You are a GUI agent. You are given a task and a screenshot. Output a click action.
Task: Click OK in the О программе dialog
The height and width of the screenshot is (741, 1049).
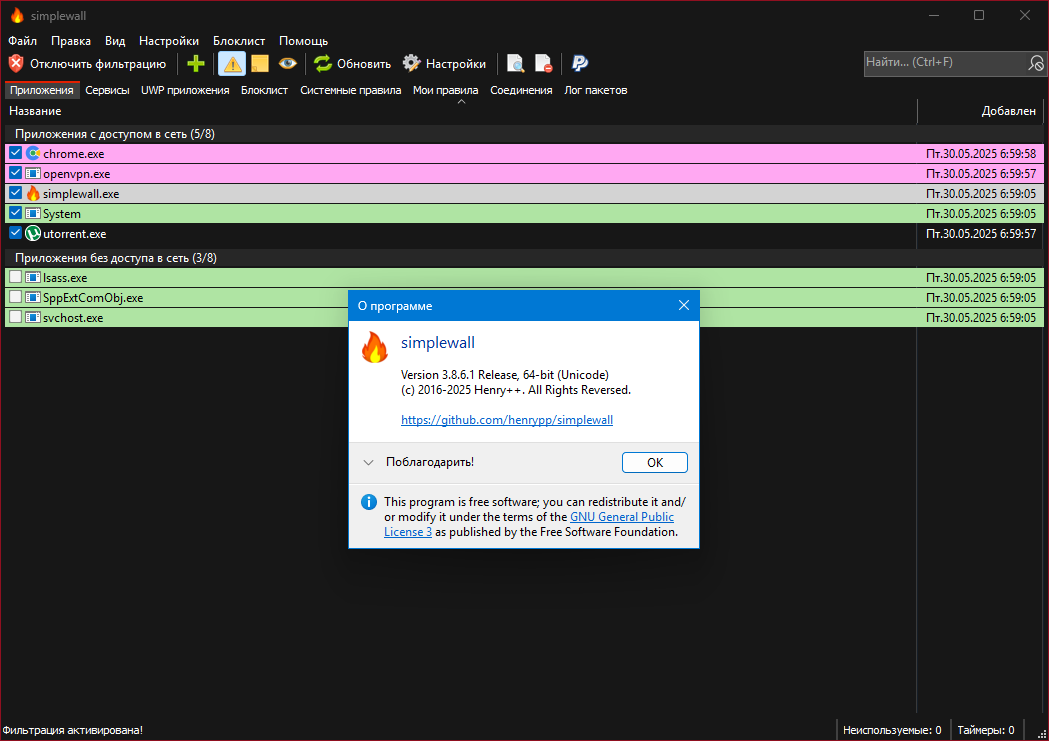tap(654, 462)
